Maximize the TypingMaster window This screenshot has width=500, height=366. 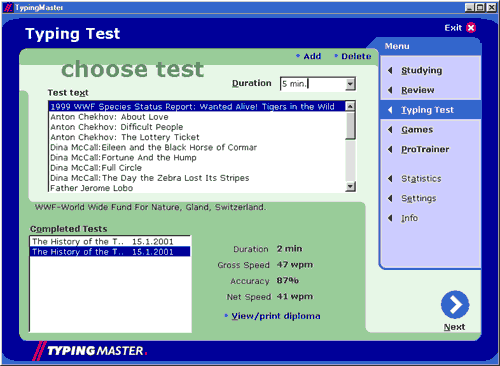pyautogui.click(x=480, y=7)
